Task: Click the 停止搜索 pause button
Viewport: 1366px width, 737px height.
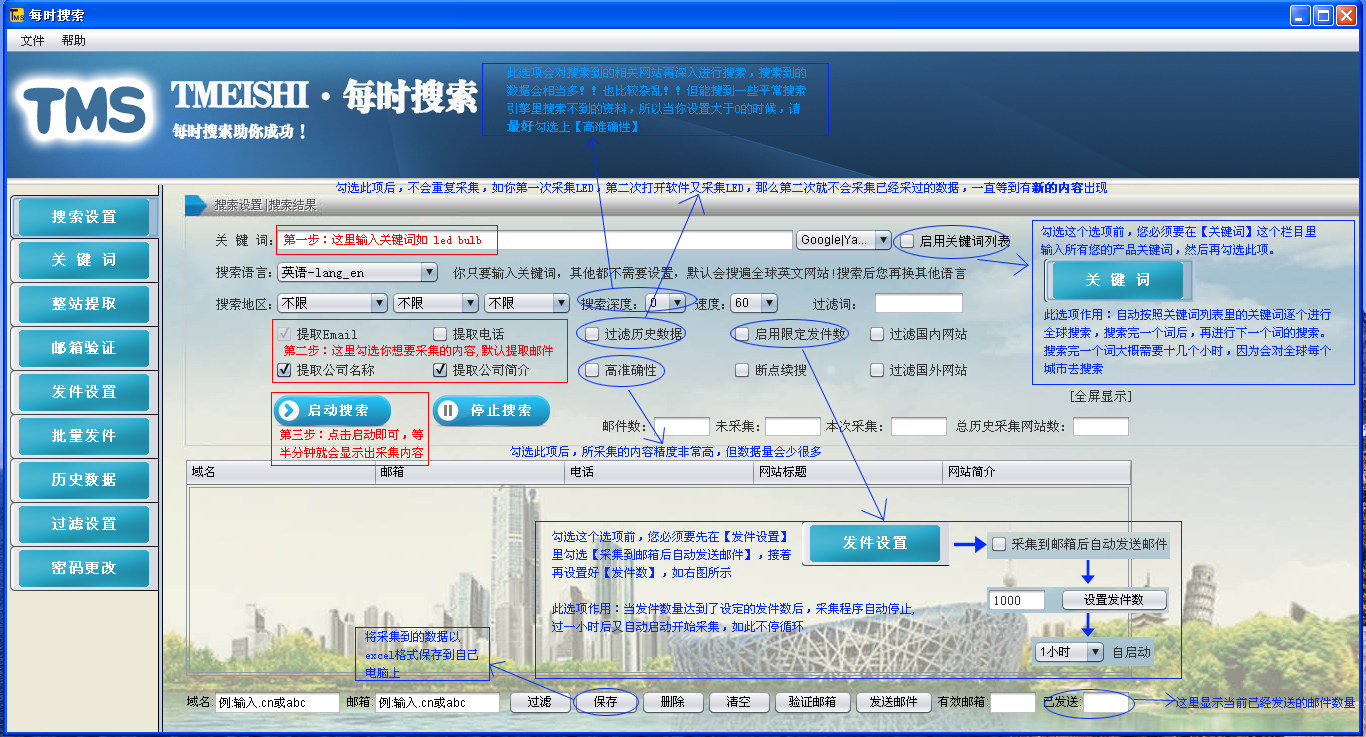Action: [x=491, y=411]
